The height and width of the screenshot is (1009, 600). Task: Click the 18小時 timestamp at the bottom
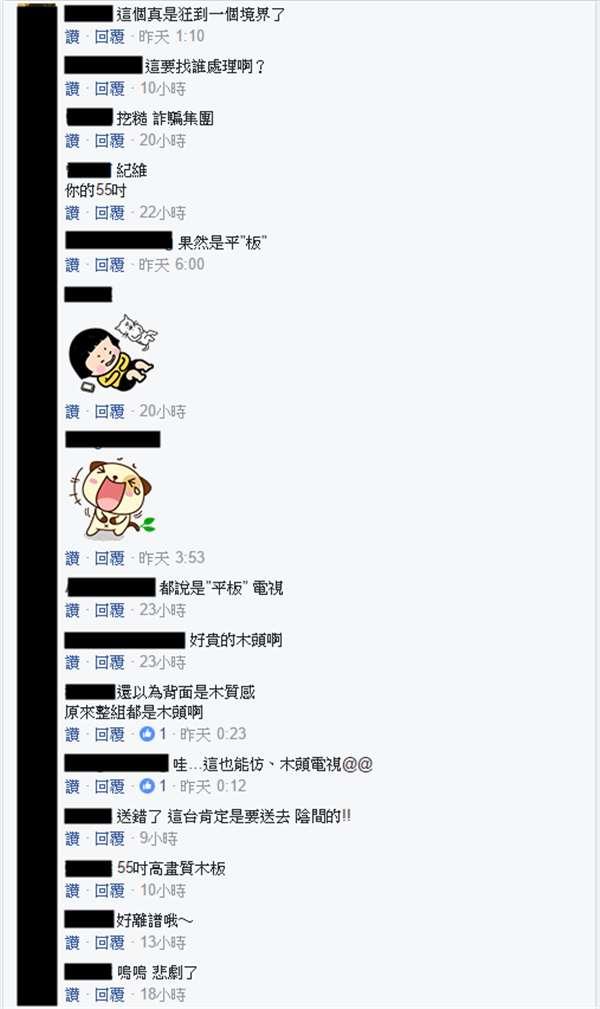pyautogui.click(x=163, y=995)
